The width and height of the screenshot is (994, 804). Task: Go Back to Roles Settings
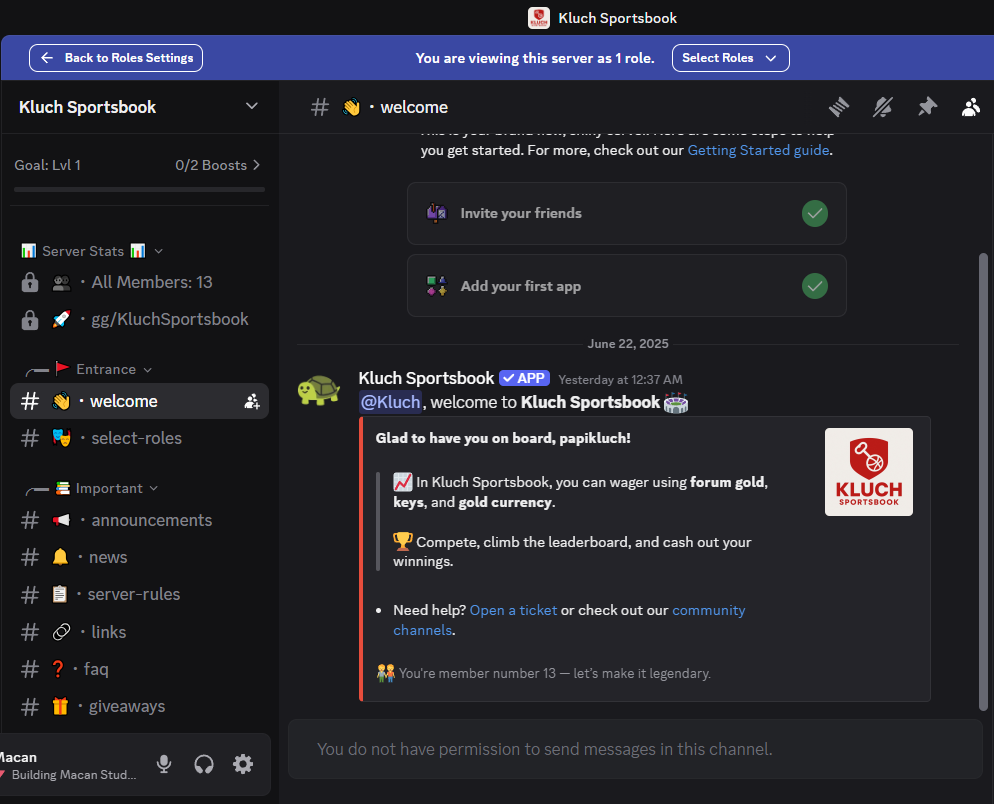[x=116, y=58]
